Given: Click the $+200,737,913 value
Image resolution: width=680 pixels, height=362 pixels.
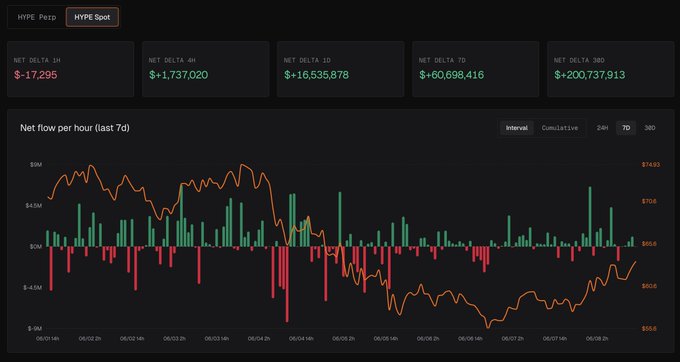Looking at the screenshot, I should [590, 75].
